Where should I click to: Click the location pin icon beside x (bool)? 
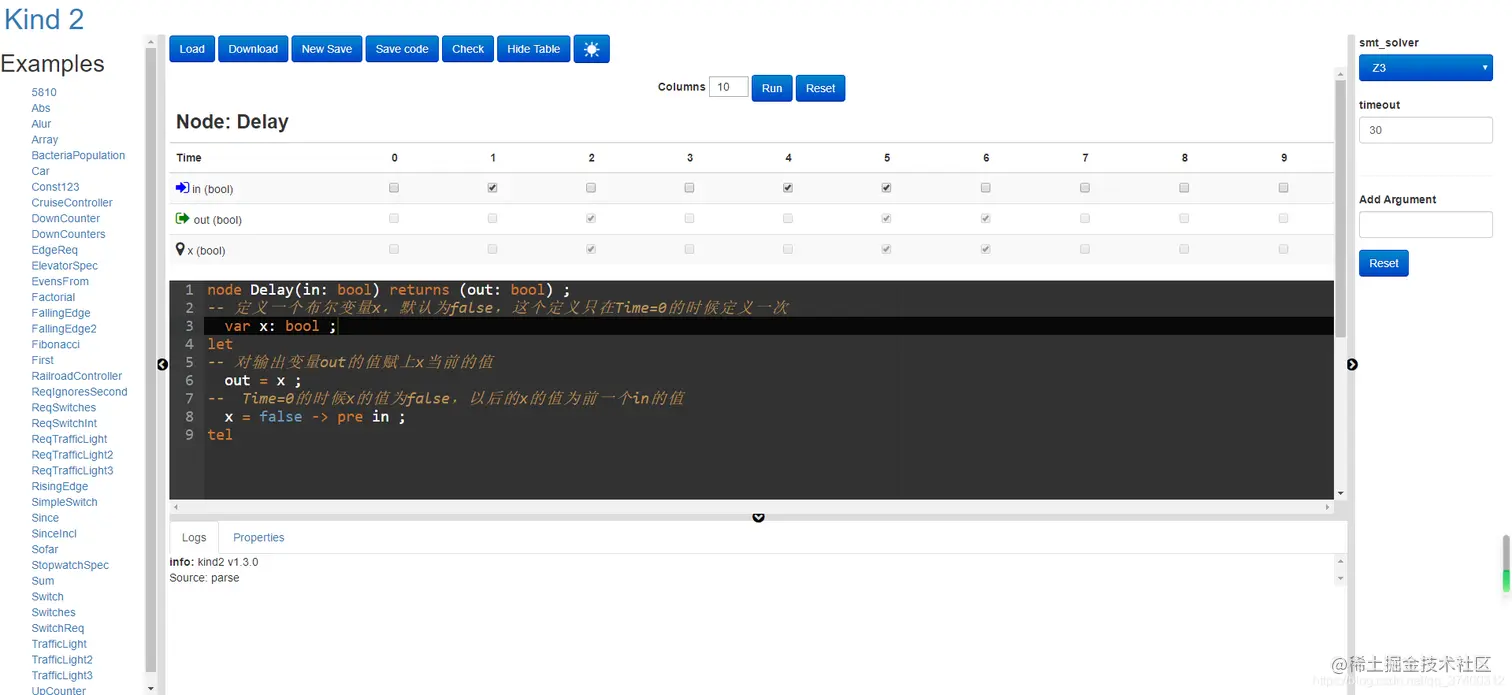pos(180,249)
